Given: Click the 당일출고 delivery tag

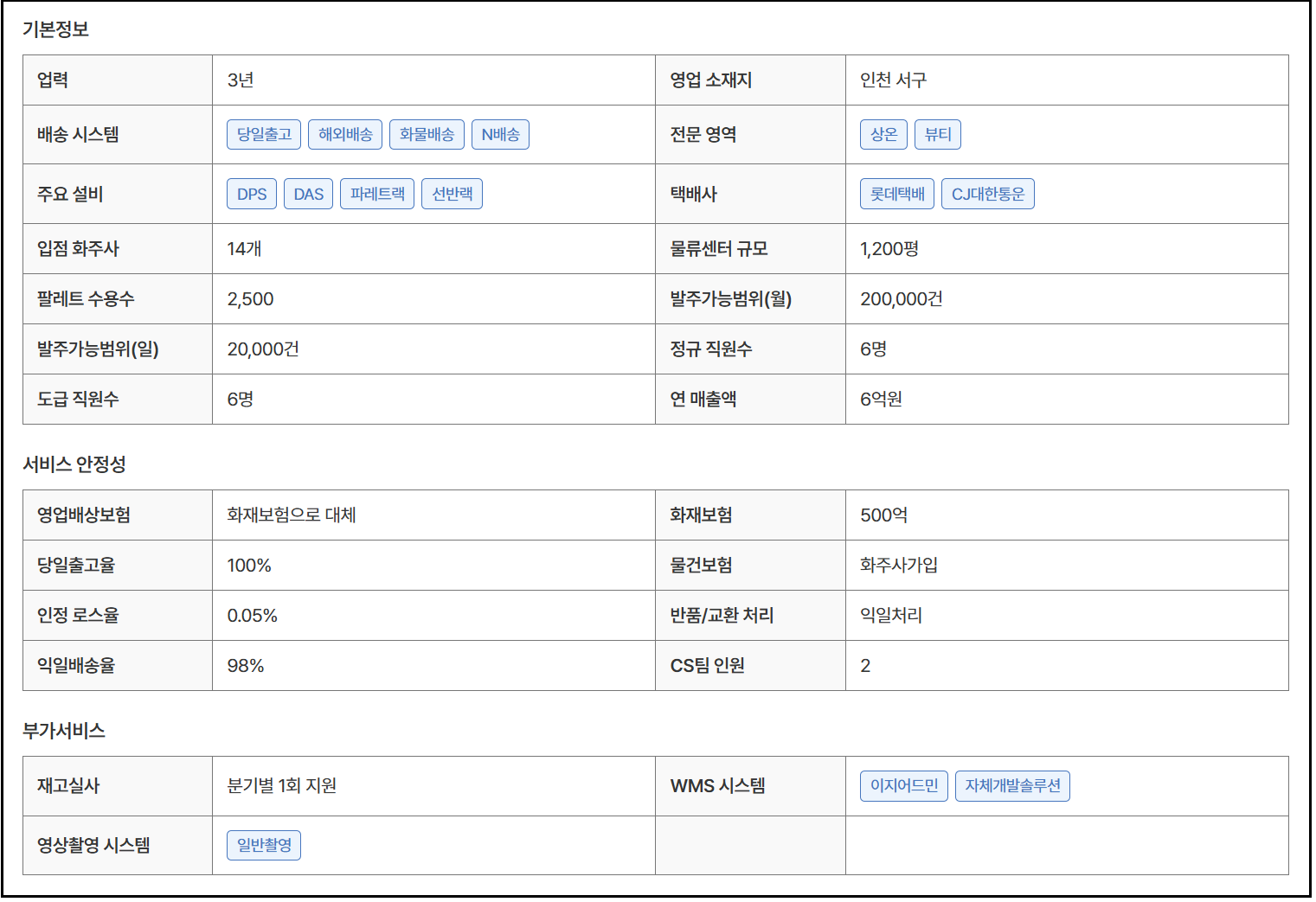Looking at the screenshot, I should [x=264, y=135].
